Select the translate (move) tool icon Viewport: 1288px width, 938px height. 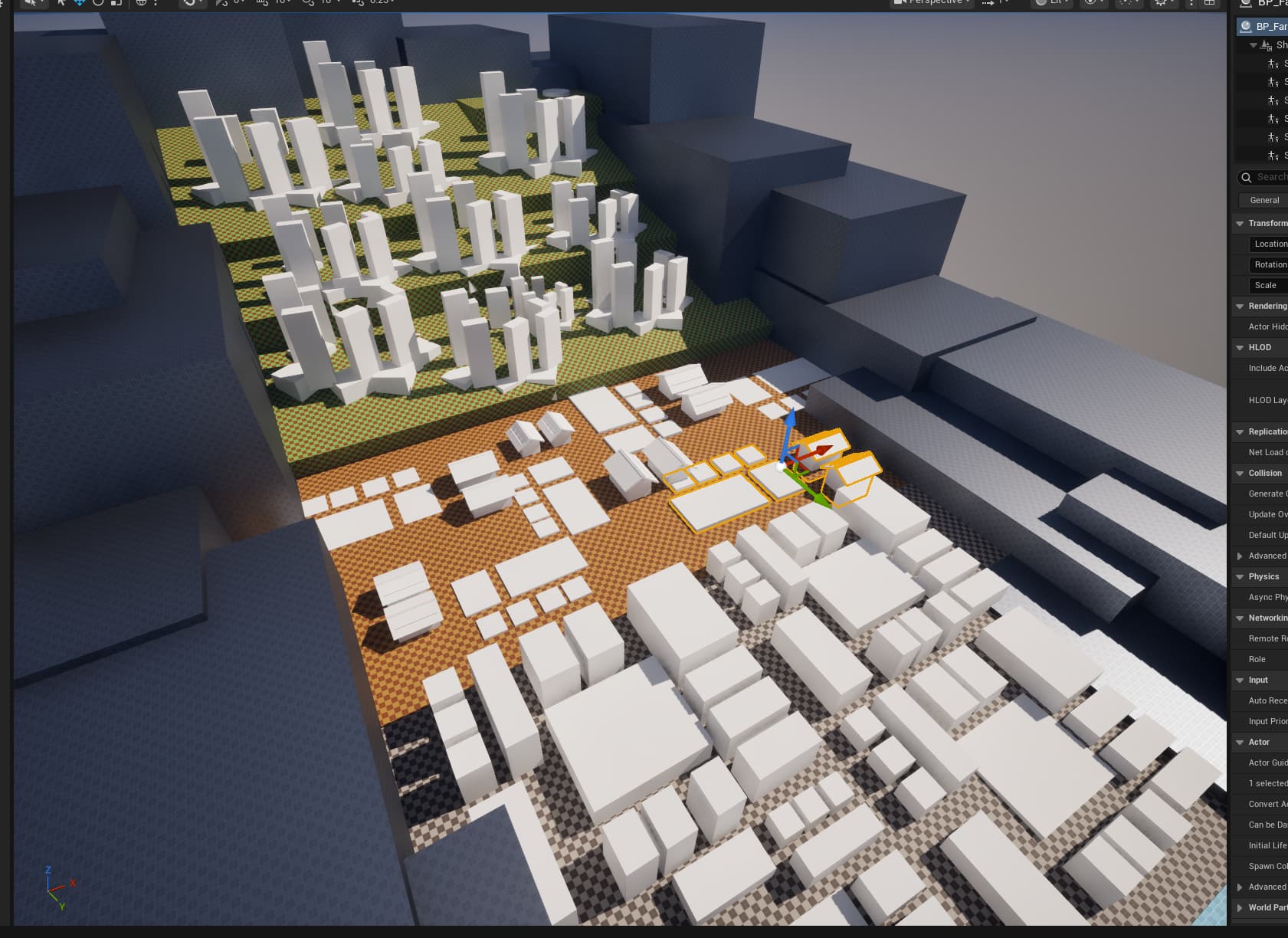tap(79, 3)
